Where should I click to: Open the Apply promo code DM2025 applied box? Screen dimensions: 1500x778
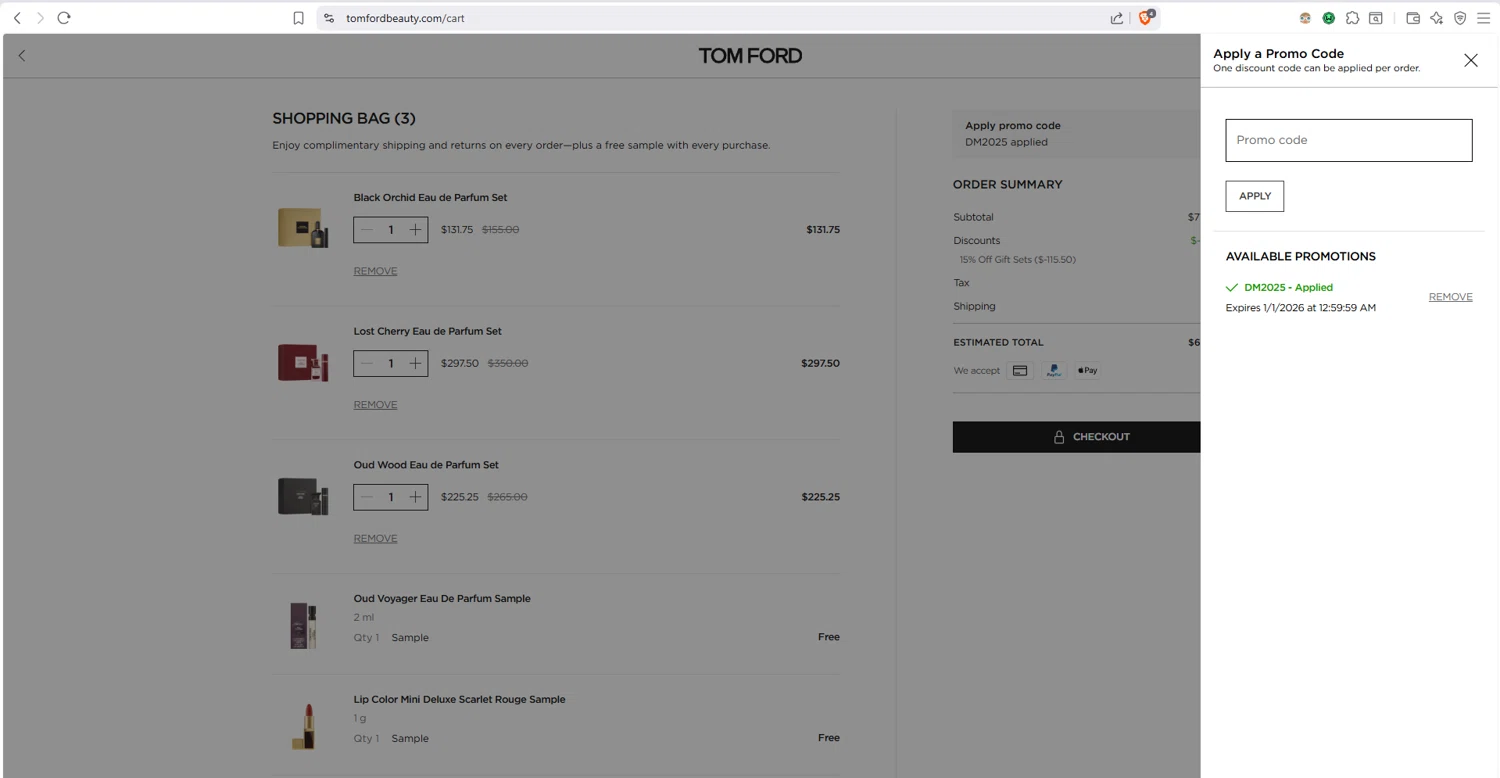point(1076,133)
